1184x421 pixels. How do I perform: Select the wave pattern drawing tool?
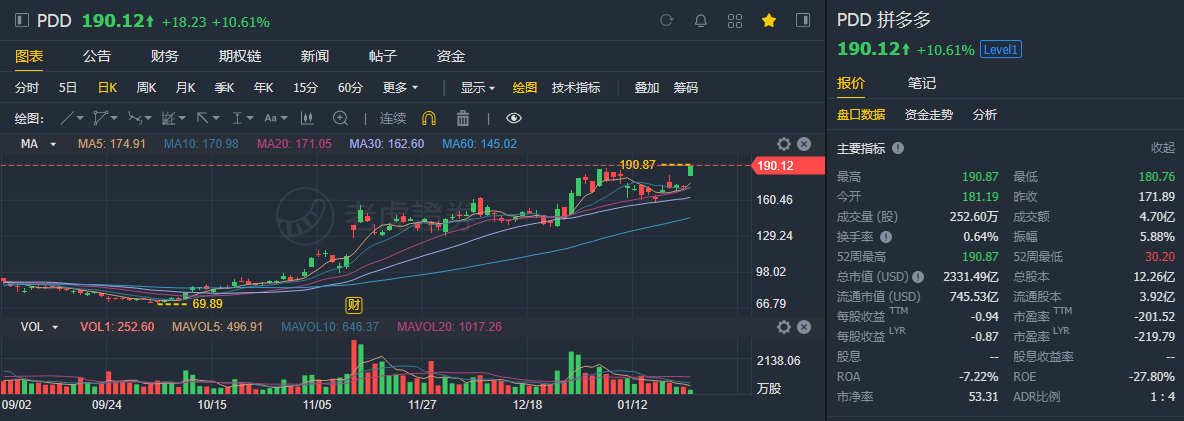coord(134,118)
